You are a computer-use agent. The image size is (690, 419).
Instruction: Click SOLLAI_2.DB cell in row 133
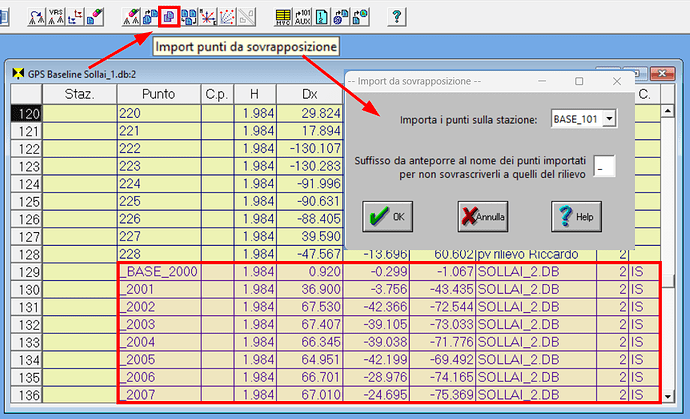point(536,342)
